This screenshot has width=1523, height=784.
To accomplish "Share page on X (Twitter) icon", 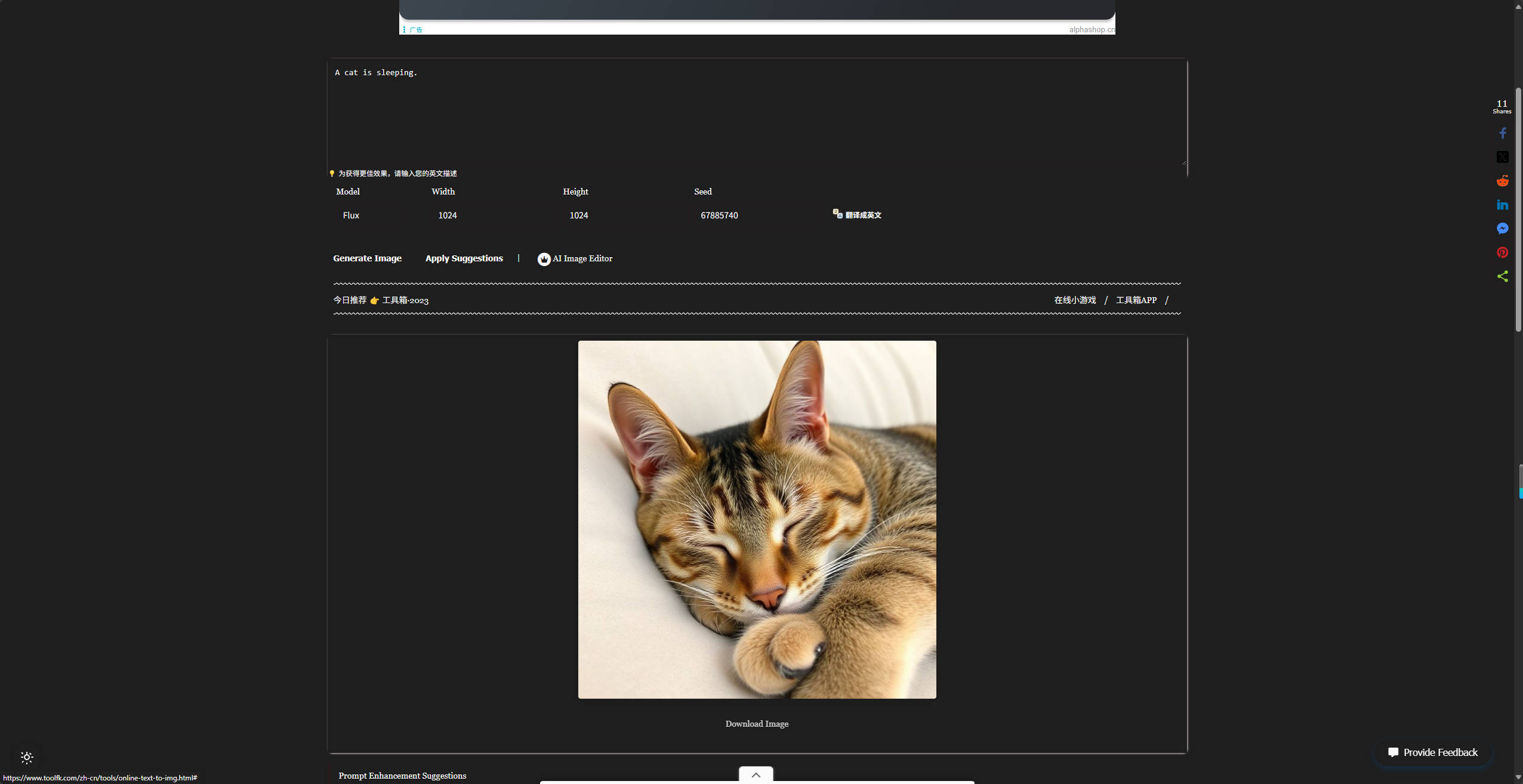I will coord(1502,157).
